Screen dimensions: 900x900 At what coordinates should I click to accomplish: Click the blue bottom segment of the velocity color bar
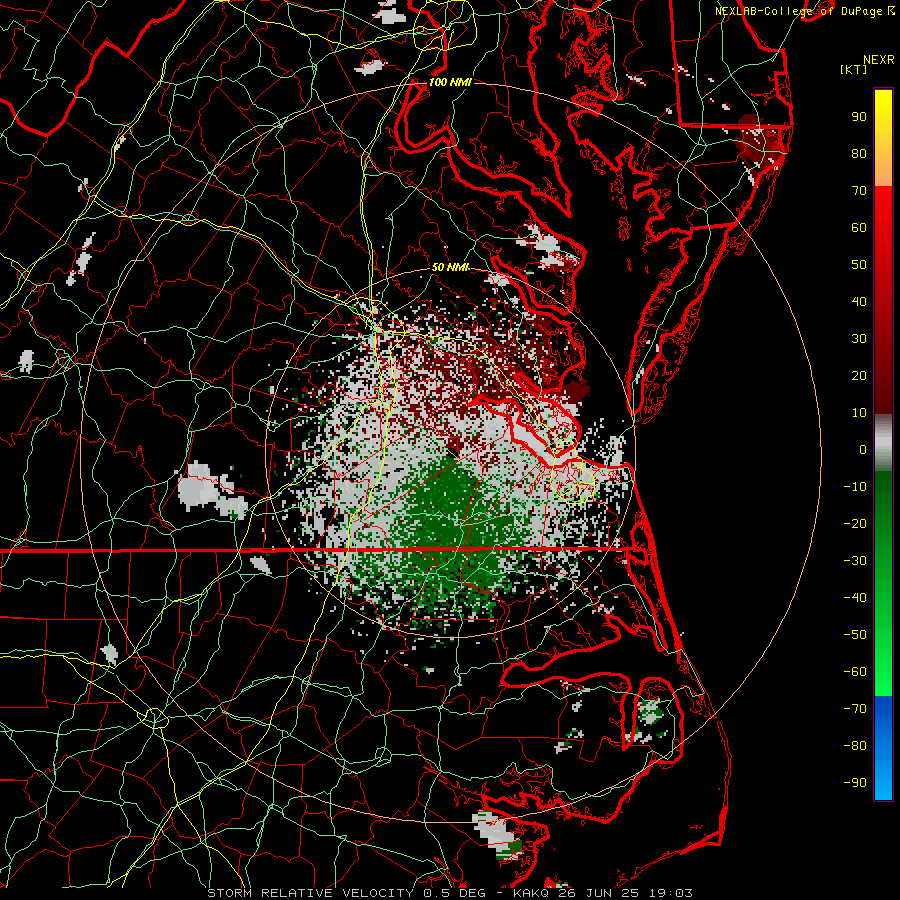(883, 748)
